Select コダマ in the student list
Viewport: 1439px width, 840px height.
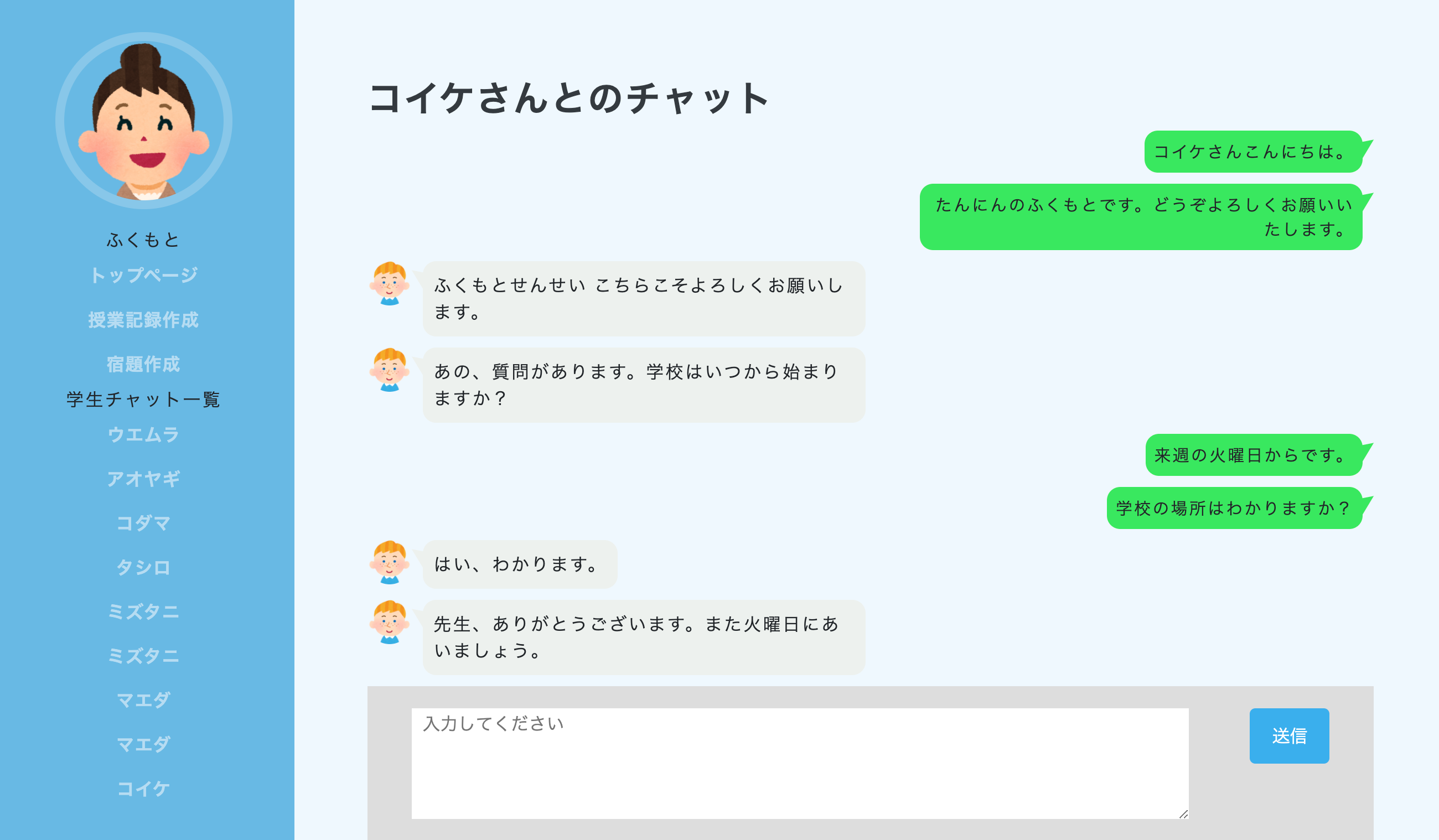click(144, 523)
